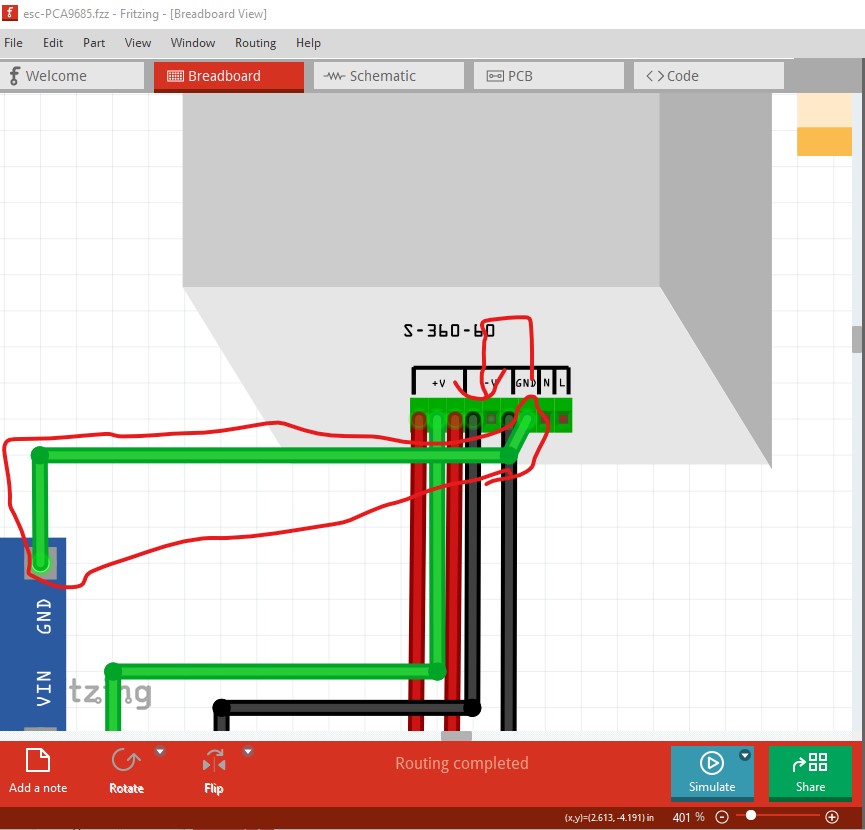Click the 401 % zoom level field
865x830 pixels.
(688, 817)
